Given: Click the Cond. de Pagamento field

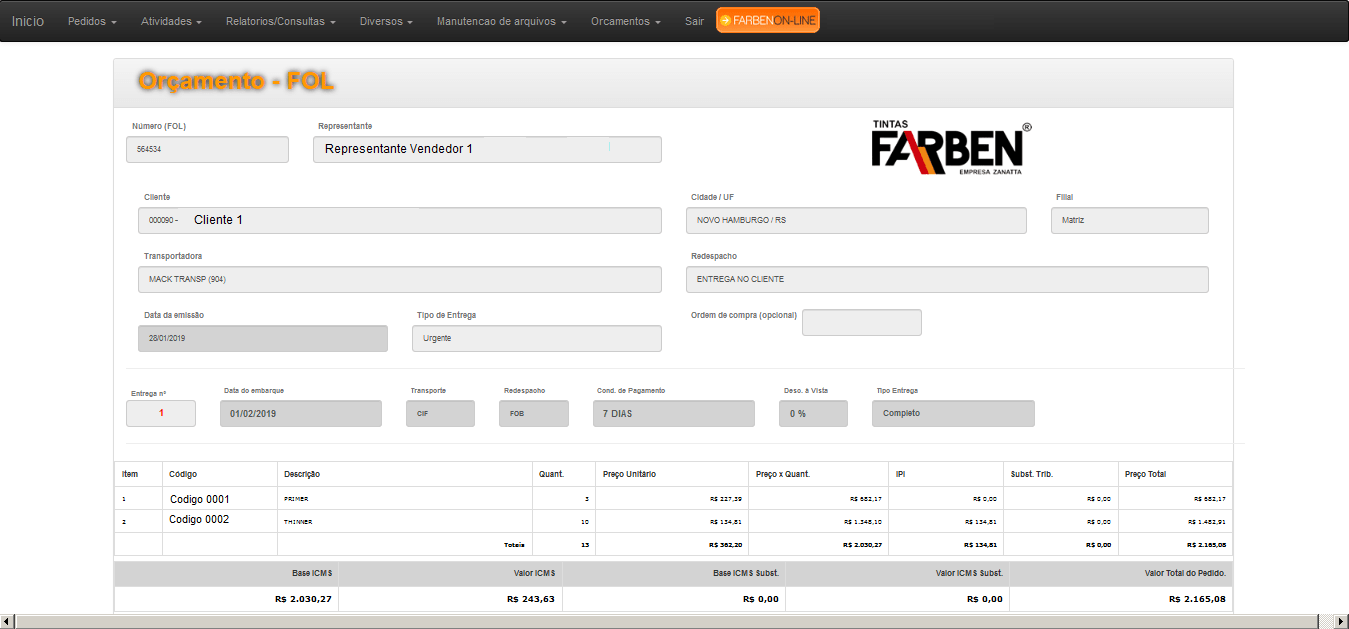Looking at the screenshot, I should point(673,413).
